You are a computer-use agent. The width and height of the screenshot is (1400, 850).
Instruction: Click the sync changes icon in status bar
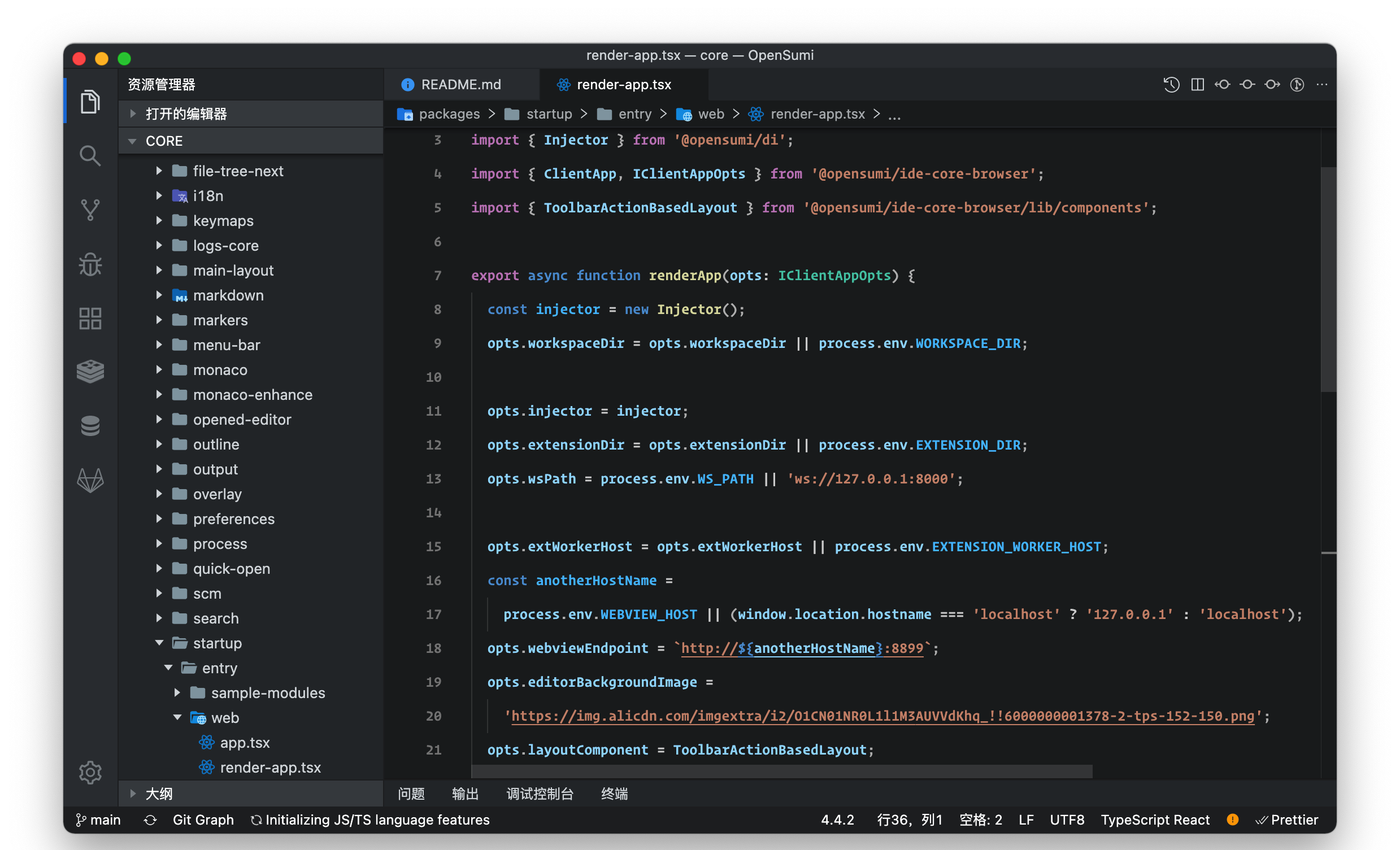pyautogui.click(x=150, y=820)
